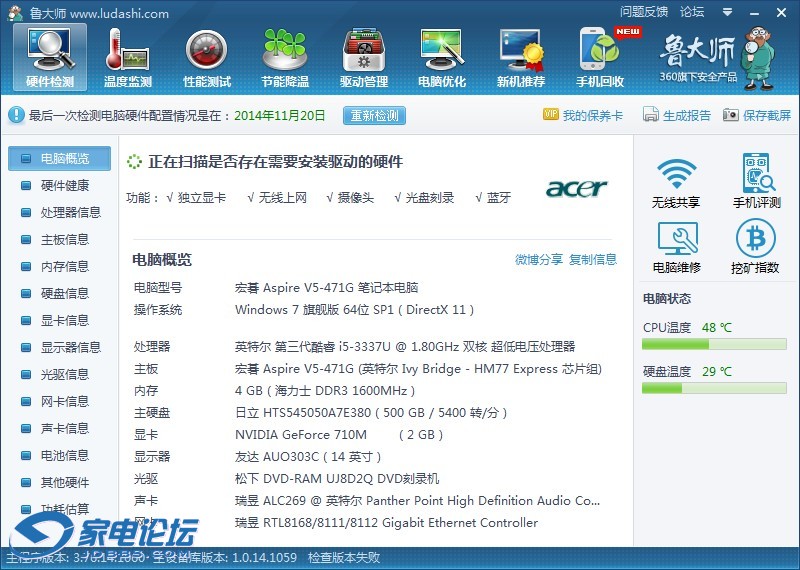Click the 复制信息 copy info link

coord(593,260)
